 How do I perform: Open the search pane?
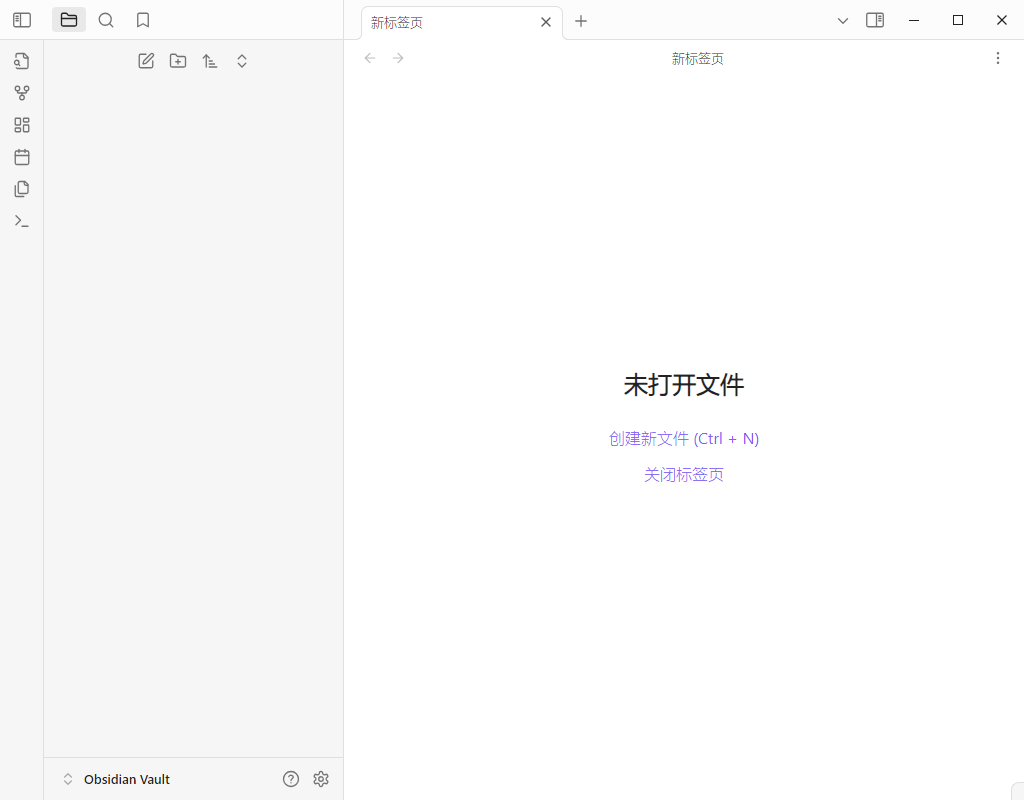106,19
